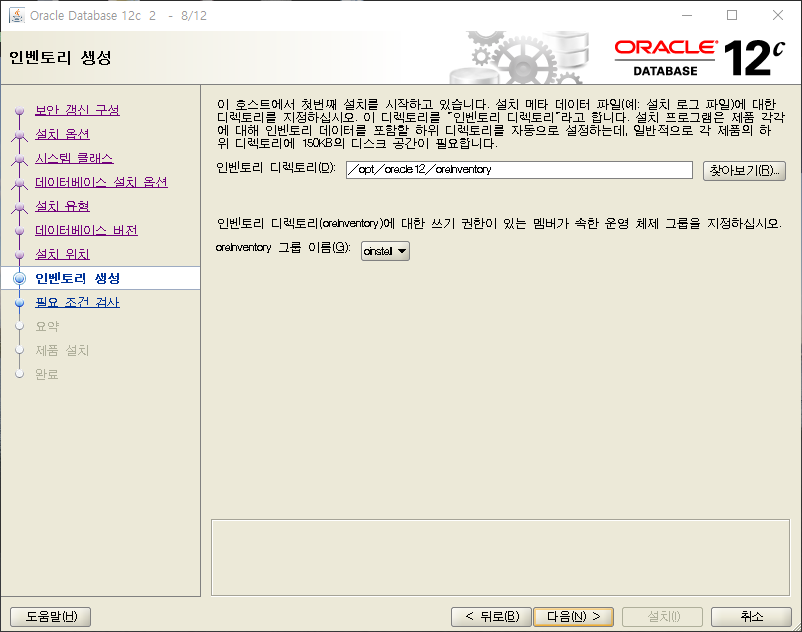Click the 다음 next button
The height and width of the screenshot is (632, 802).
point(573,617)
